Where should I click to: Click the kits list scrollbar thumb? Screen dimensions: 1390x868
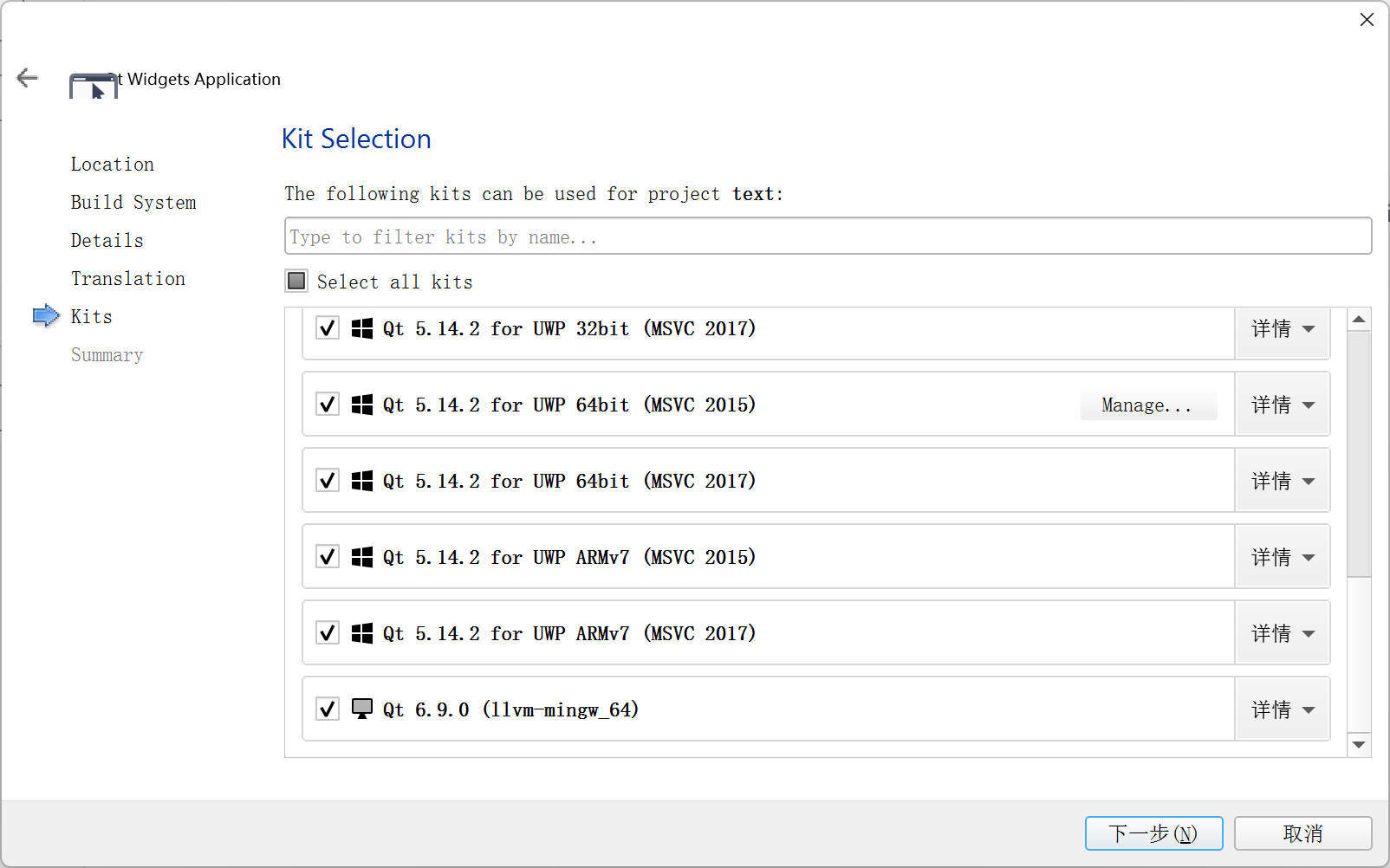coord(1359,454)
